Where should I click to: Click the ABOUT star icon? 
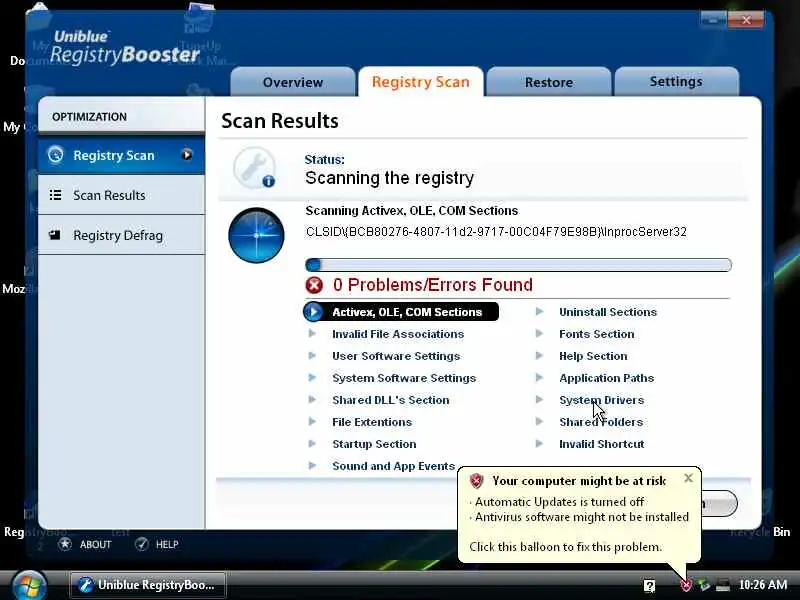click(x=65, y=544)
